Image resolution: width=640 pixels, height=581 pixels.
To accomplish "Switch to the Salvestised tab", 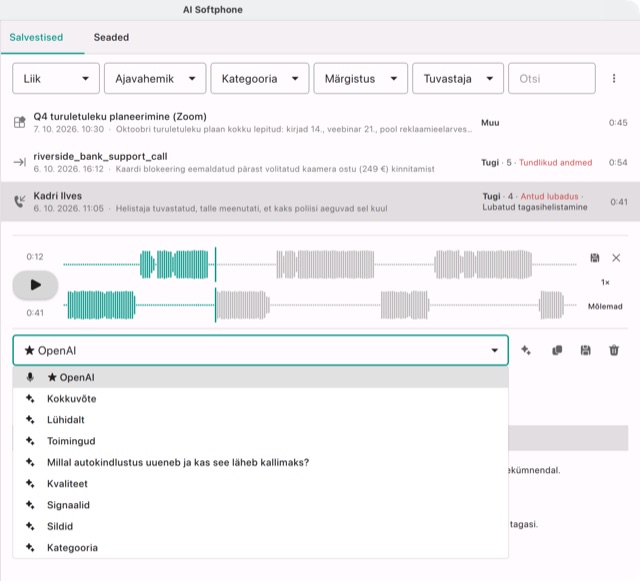I will (x=36, y=37).
